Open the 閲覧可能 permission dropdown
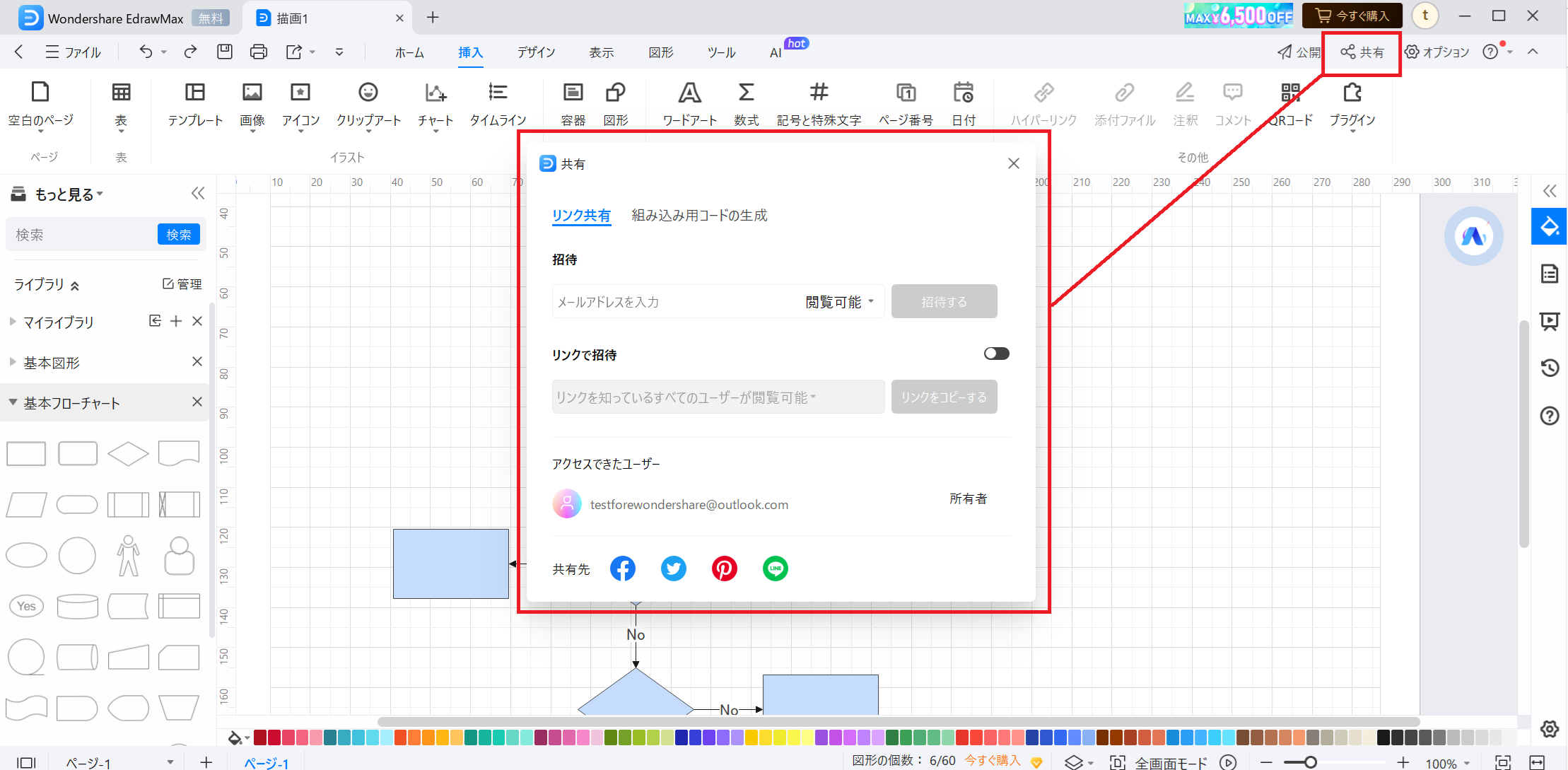1568x770 pixels. 840,302
